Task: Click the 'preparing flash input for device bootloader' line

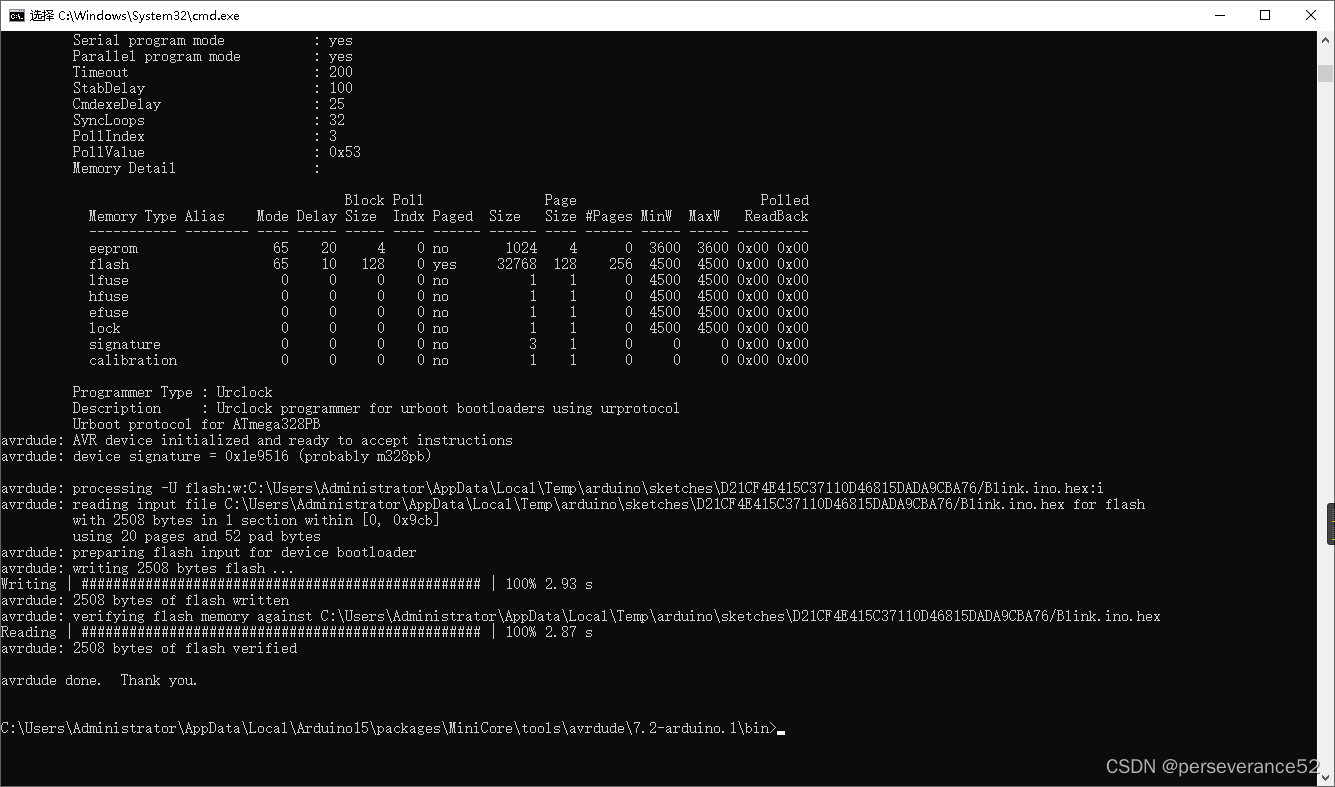Action: [x=208, y=552]
